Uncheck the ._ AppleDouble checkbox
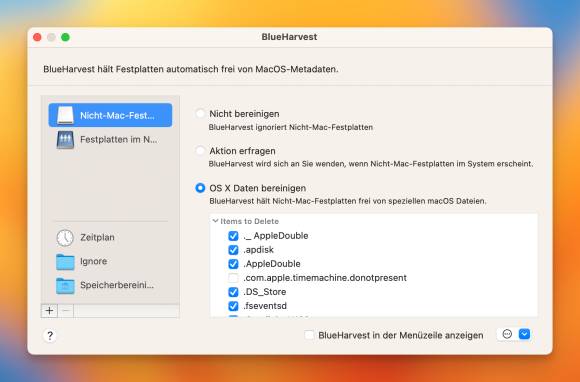The image size is (580, 382). click(233, 236)
